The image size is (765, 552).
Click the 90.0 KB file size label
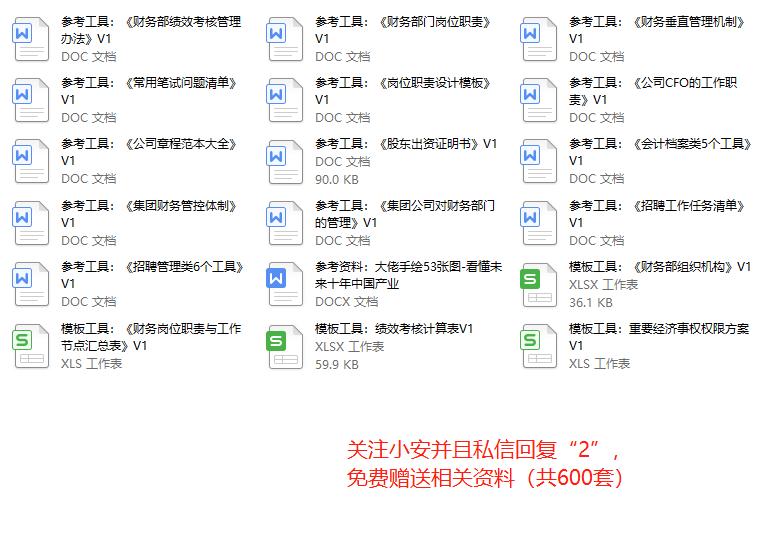pyautogui.click(x=337, y=180)
